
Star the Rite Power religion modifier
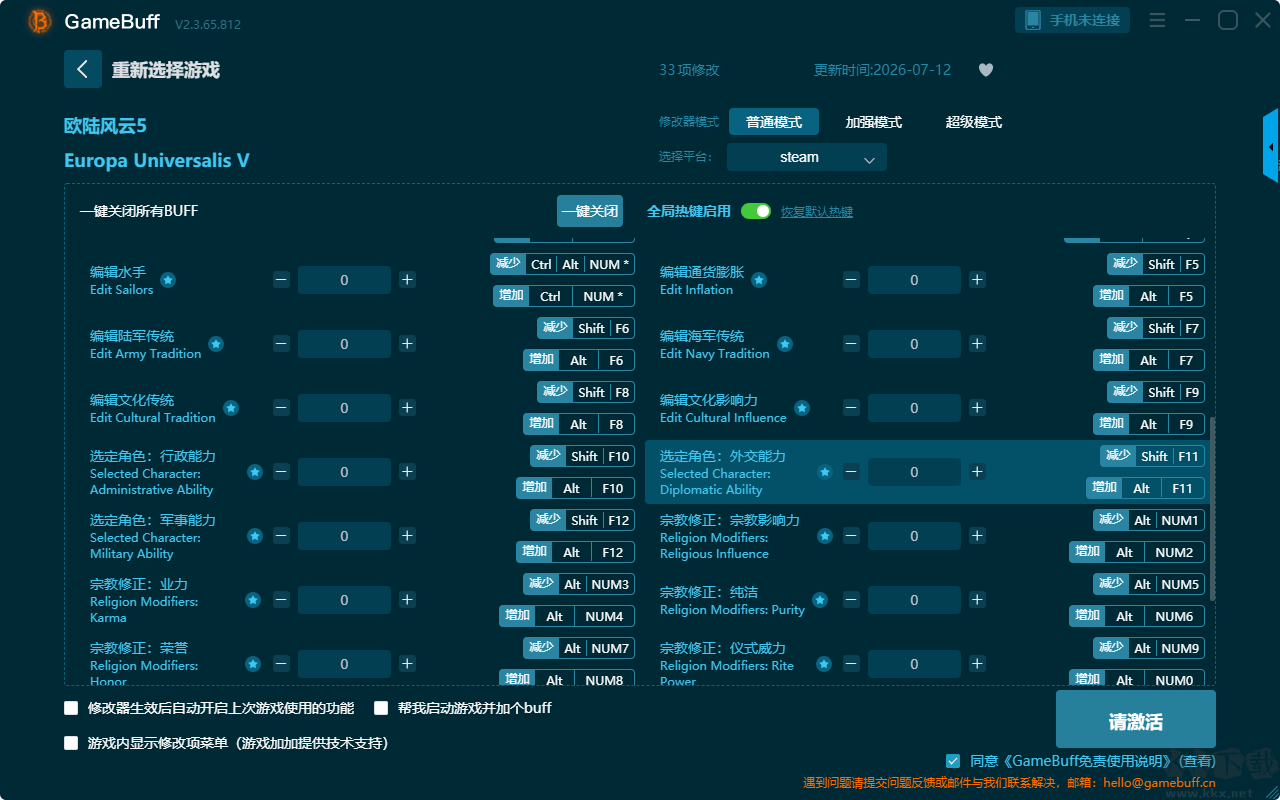click(x=824, y=664)
